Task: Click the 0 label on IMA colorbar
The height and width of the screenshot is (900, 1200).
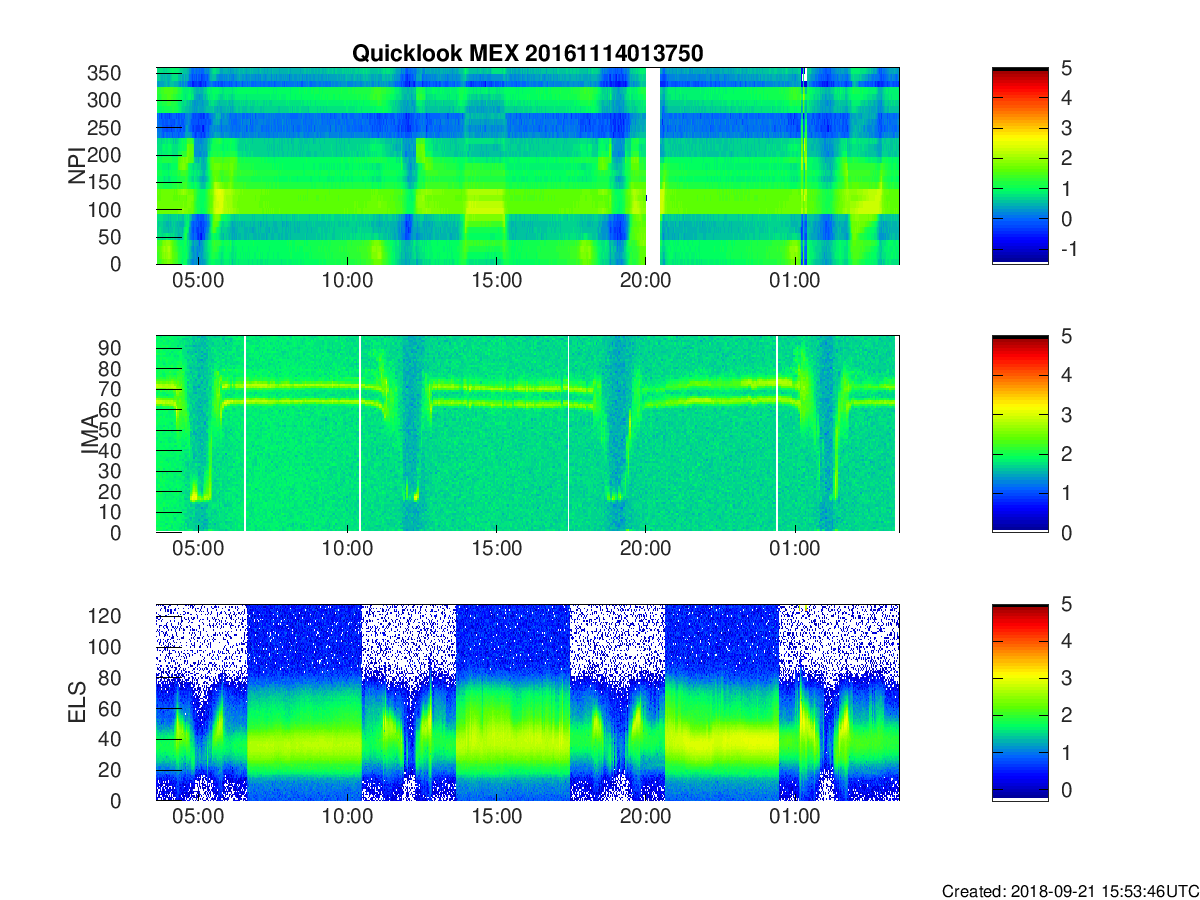Action: 1065,532
